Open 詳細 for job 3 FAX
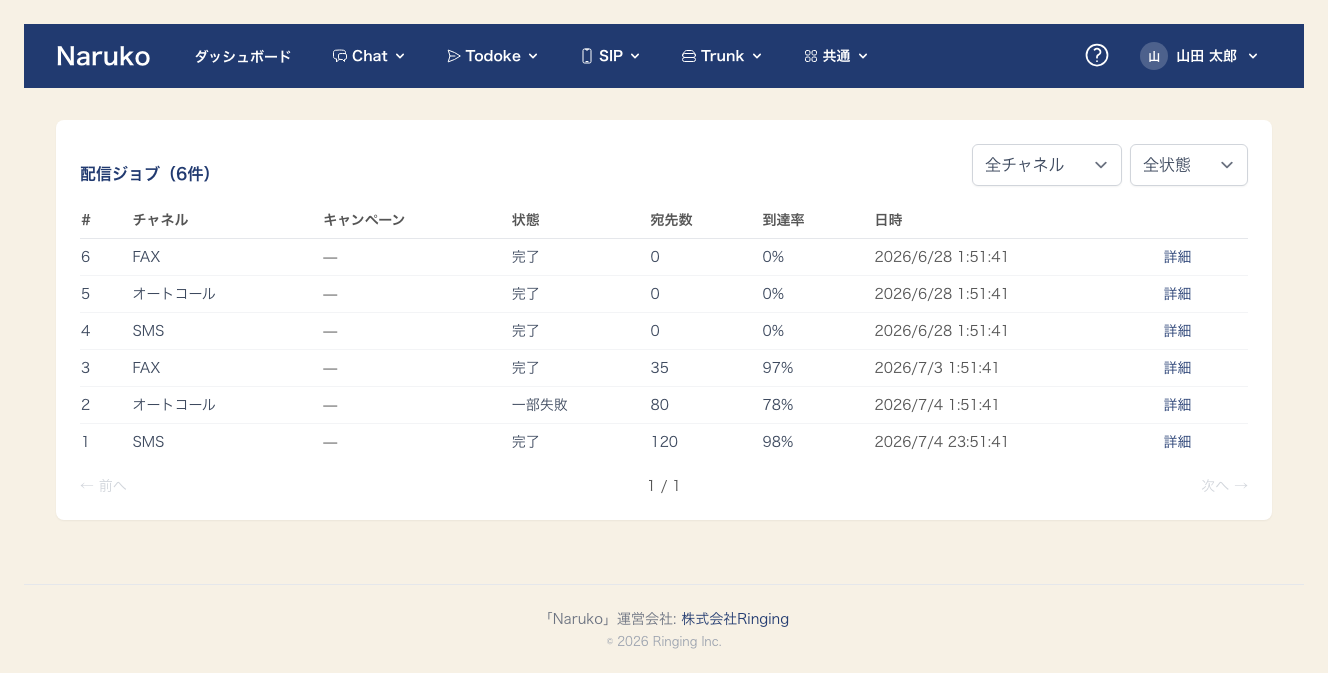Screen dimensions: 1328x673 pyautogui.click(x=1178, y=368)
